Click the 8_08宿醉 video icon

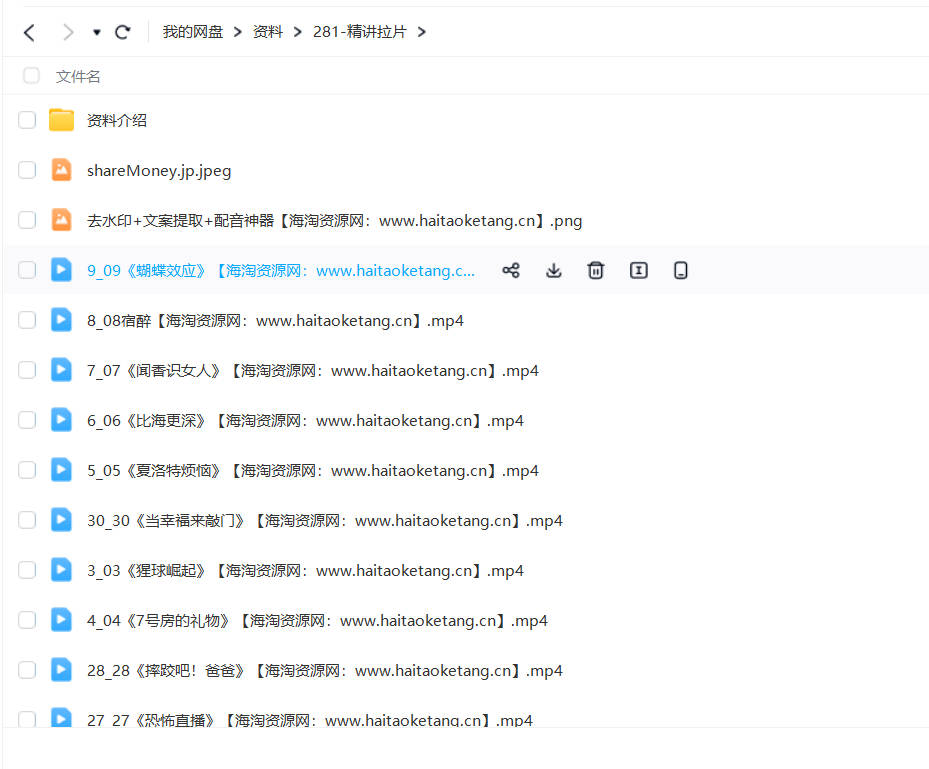point(61,320)
